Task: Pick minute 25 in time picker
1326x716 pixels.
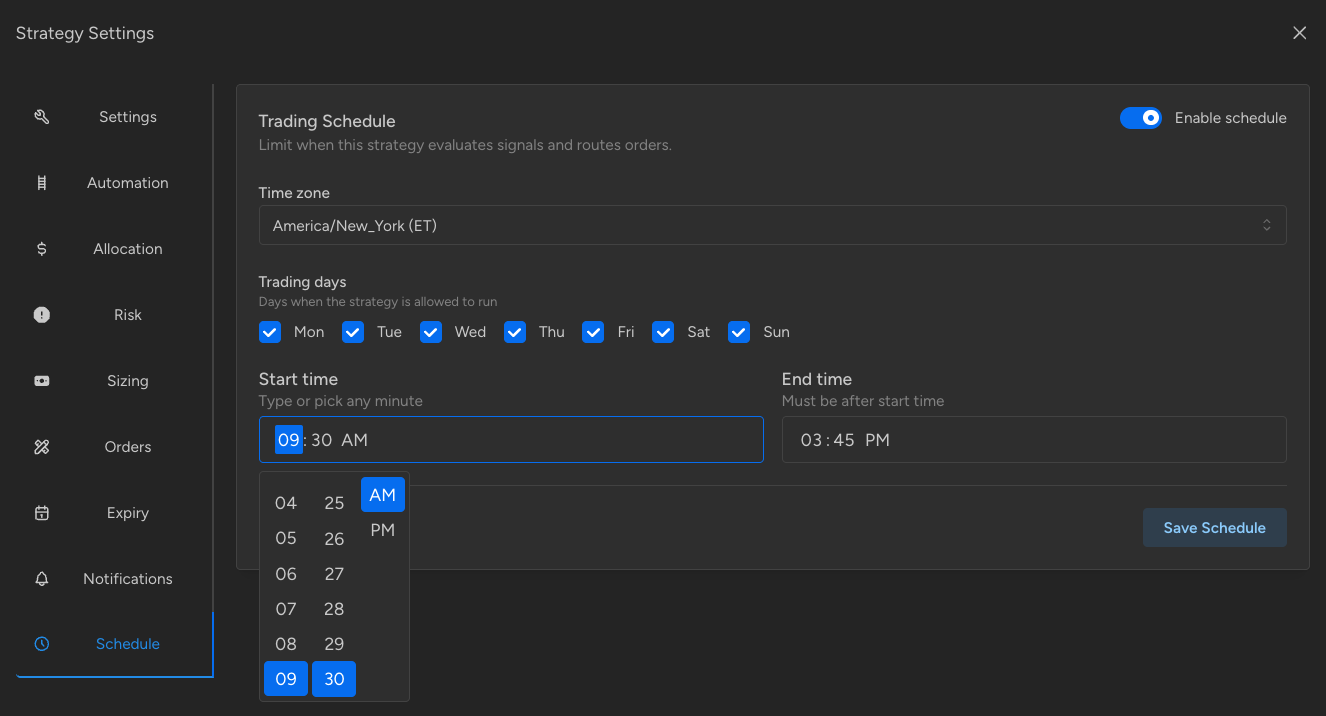Action: 334,503
